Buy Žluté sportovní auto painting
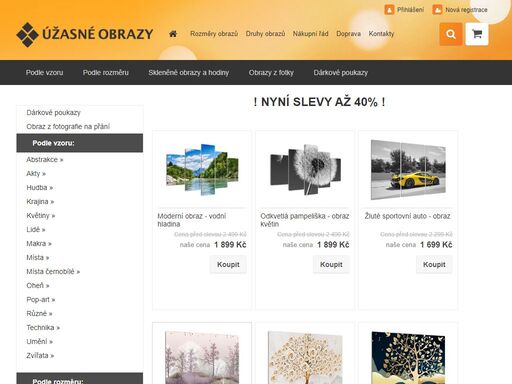 click(434, 264)
